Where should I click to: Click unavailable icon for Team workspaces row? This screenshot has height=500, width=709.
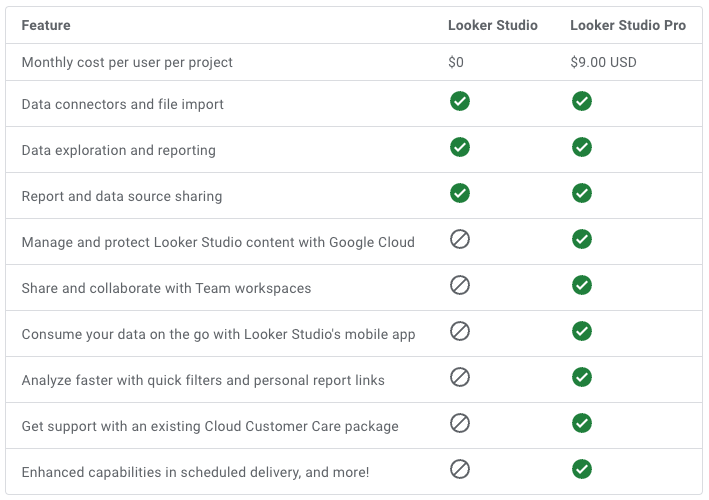(460, 285)
